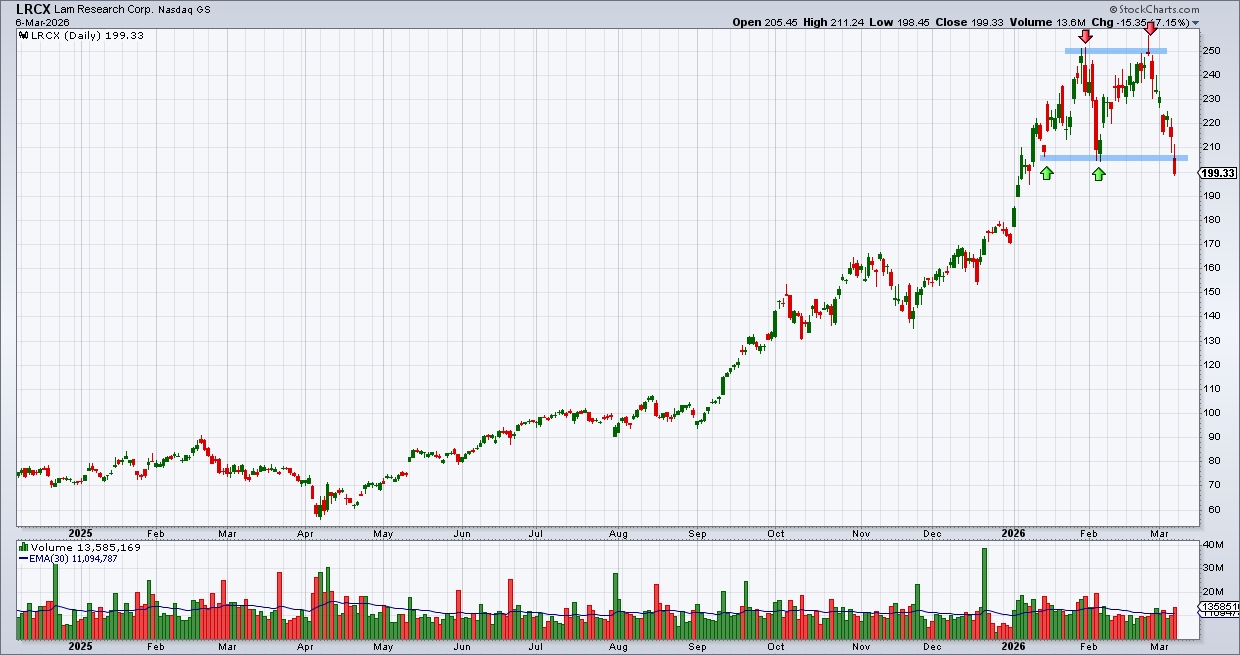This screenshot has width=1240, height=655.
Task: Click the boxed 199.33 last-price tag
Action: click(x=1217, y=173)
